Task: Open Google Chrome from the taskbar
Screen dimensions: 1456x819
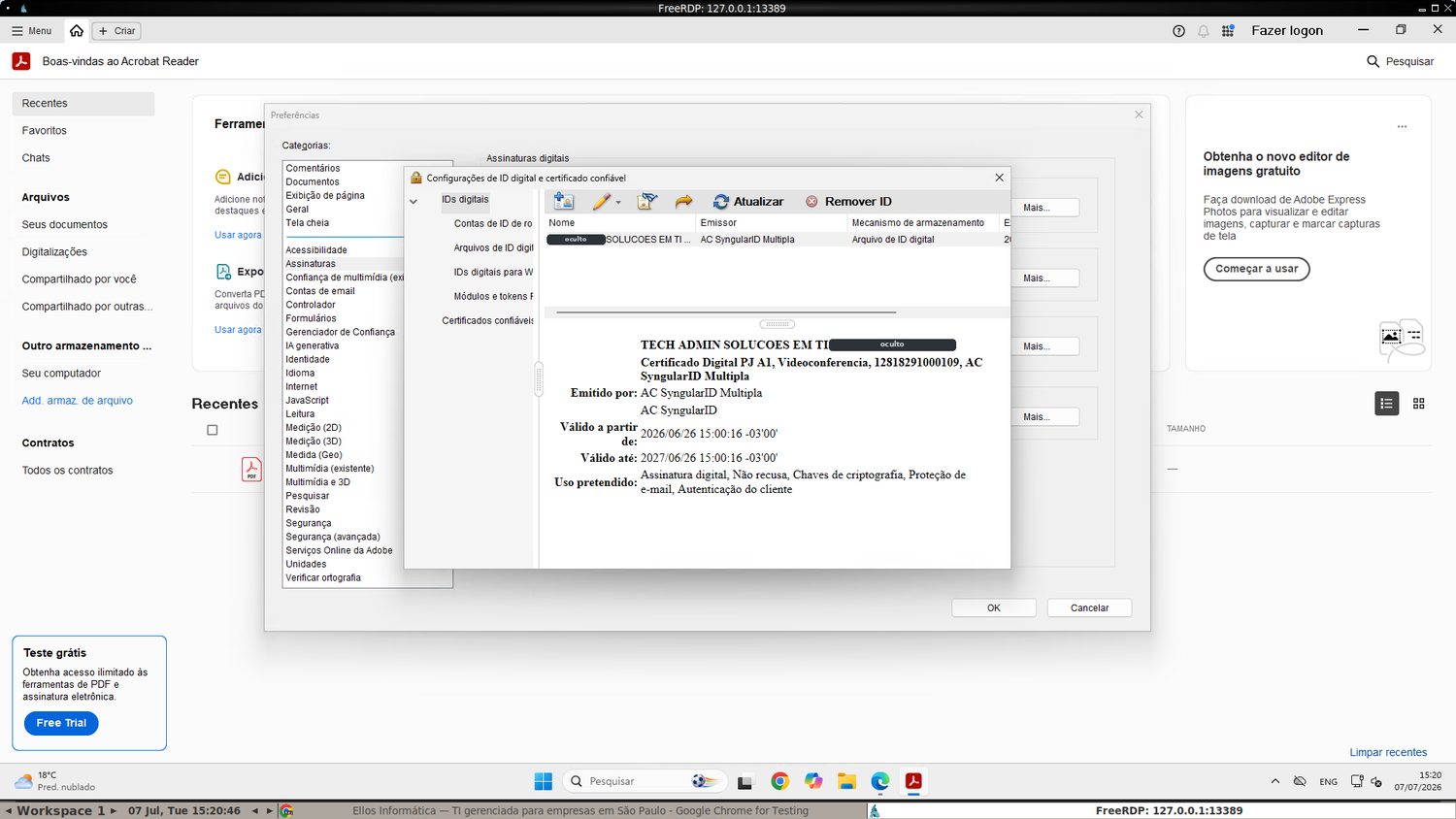Action: pos(779,781)
